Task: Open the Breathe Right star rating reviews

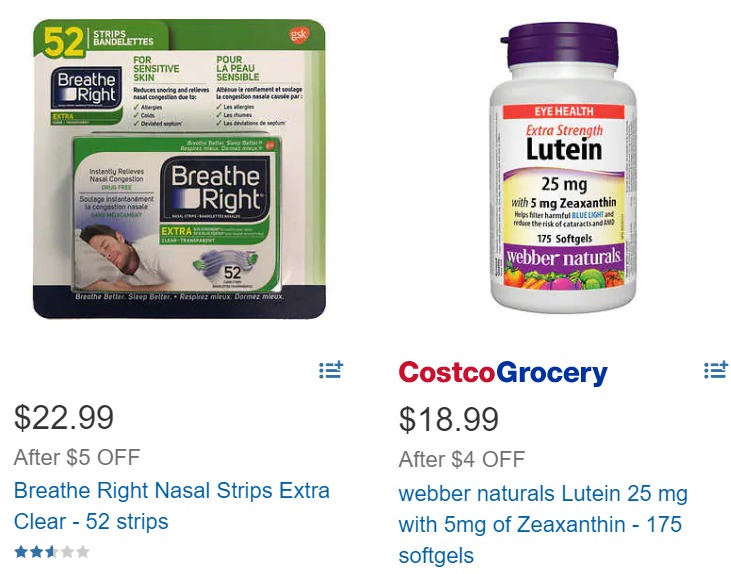Action: pos(52,552)
